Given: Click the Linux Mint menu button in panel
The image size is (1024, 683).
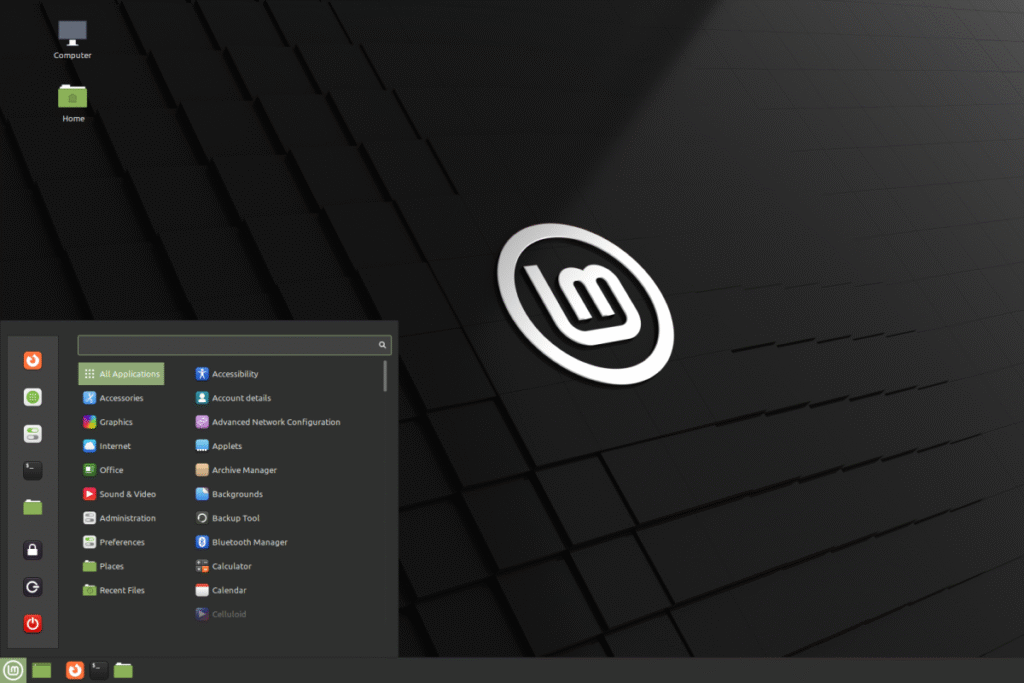Looking at the screenshot, I should click(x=13, y=670).
